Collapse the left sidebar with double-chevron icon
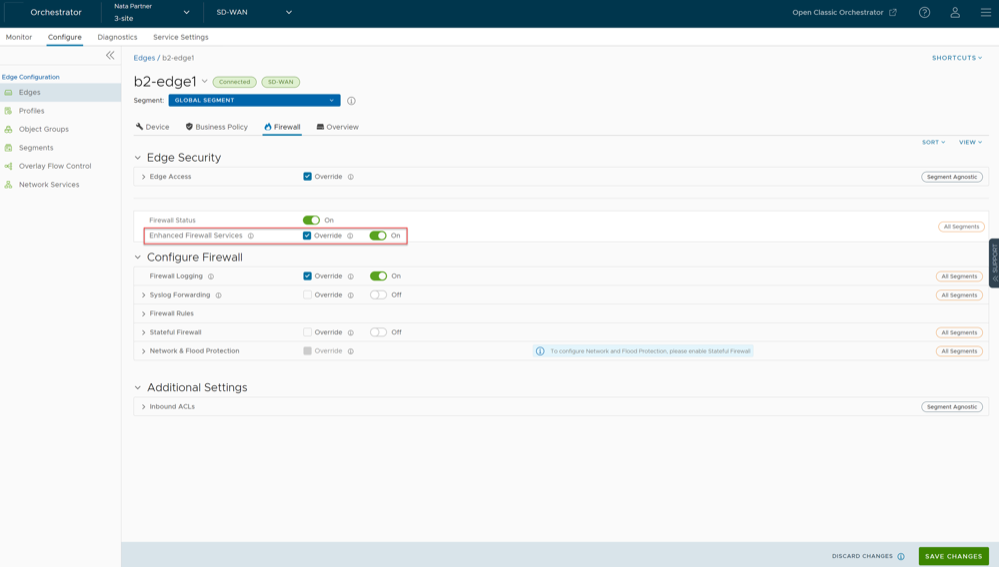The height and width of the screenshot is (567, 999). 110,56
